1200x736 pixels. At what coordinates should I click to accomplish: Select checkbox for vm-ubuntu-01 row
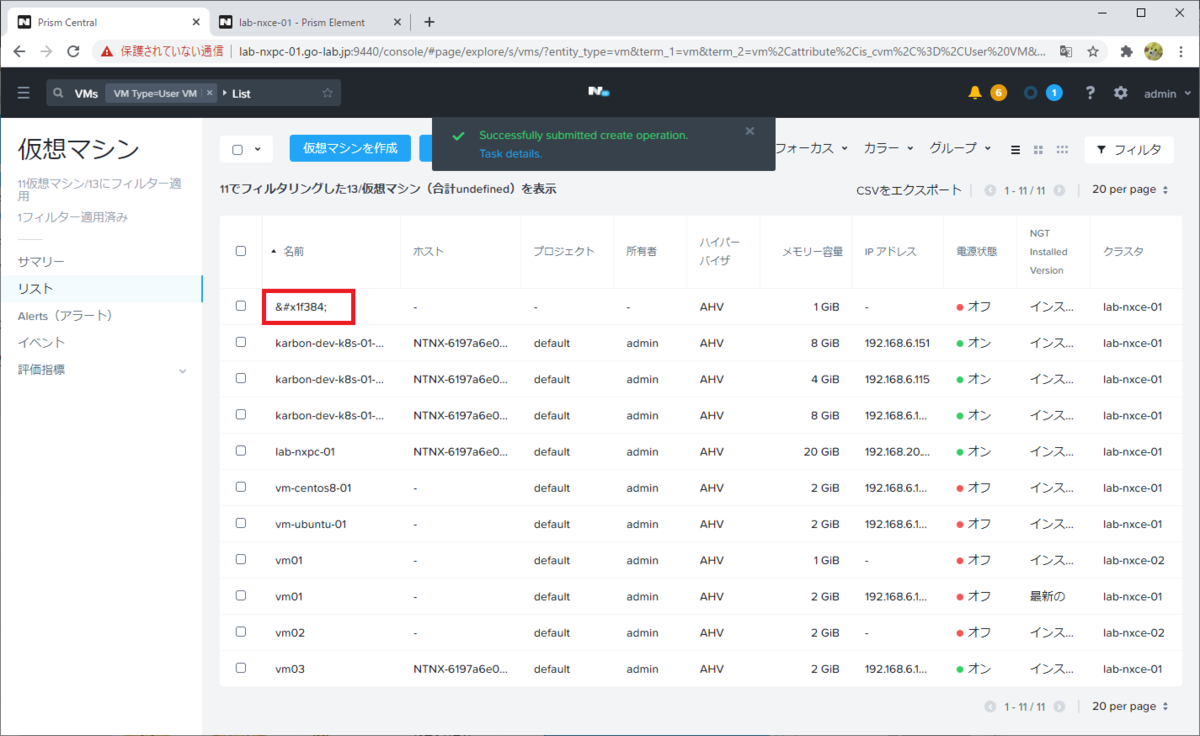241,523
